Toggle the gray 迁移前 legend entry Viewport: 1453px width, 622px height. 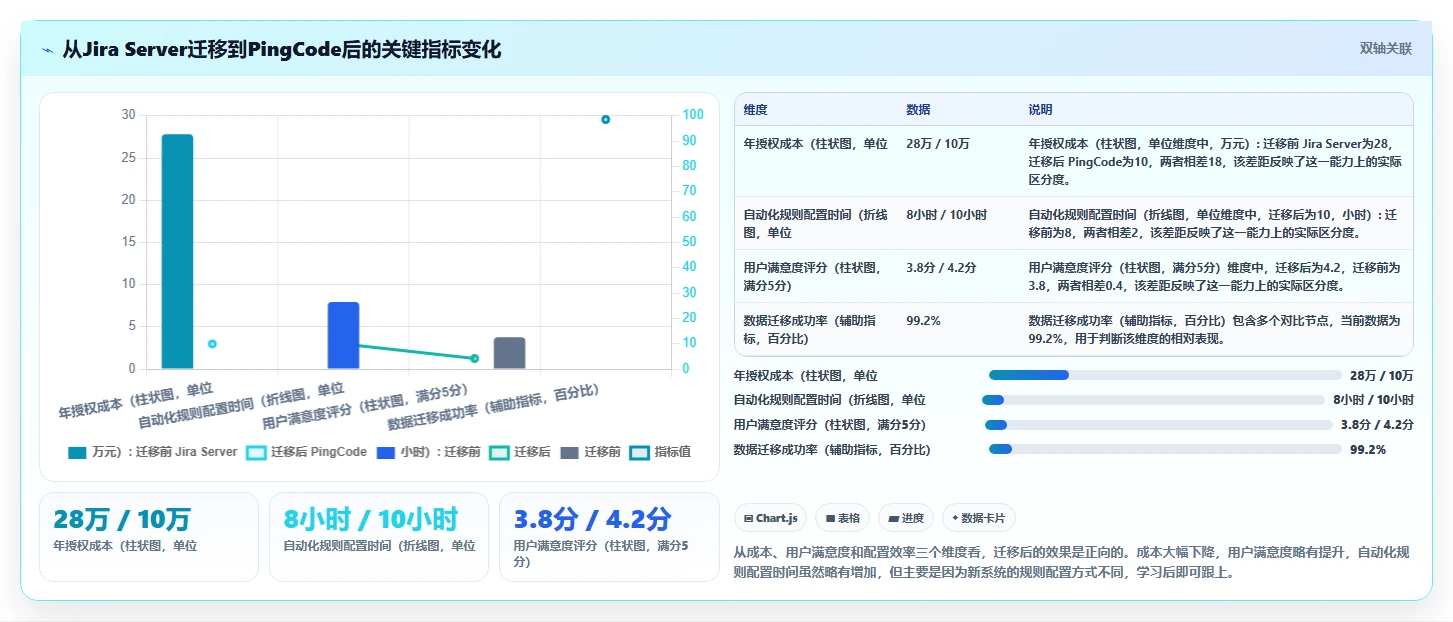(590, 452)
